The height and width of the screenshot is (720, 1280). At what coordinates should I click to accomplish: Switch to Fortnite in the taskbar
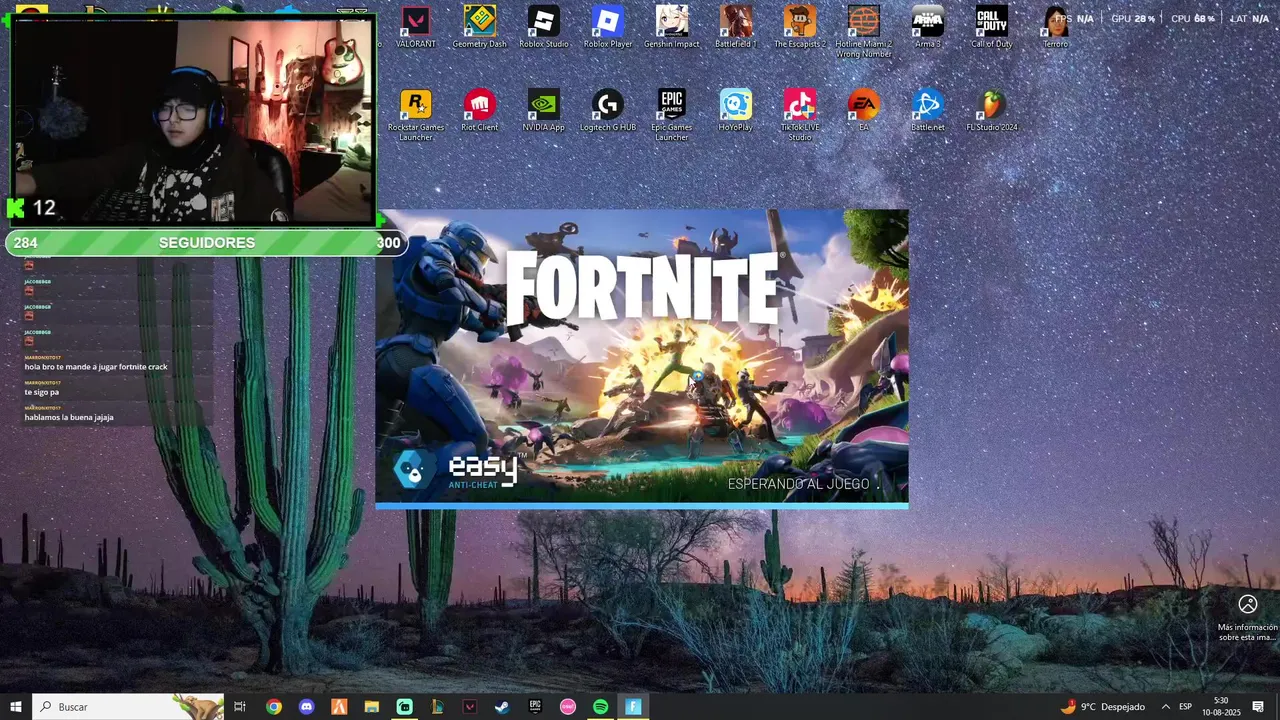pos(633,707)
